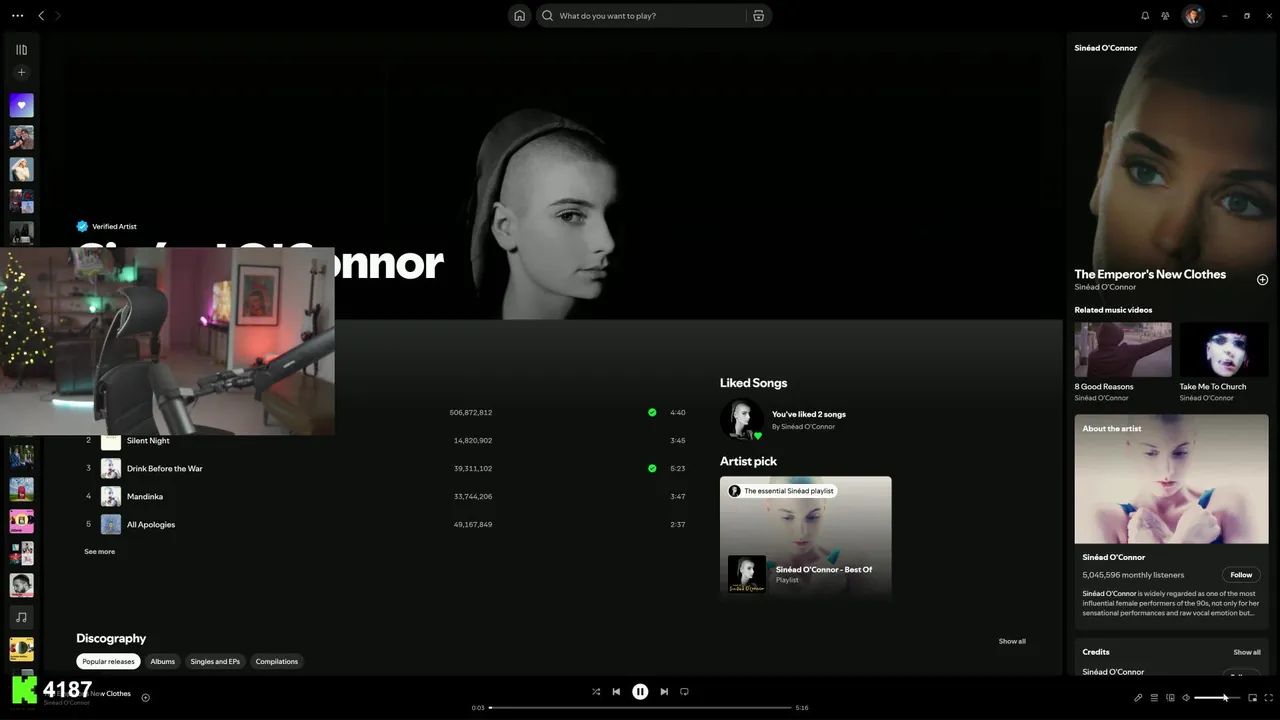Toggle liked checkmark for Drink Before the War
Viewport: 1280px width, 720px height.
(652, 468)
